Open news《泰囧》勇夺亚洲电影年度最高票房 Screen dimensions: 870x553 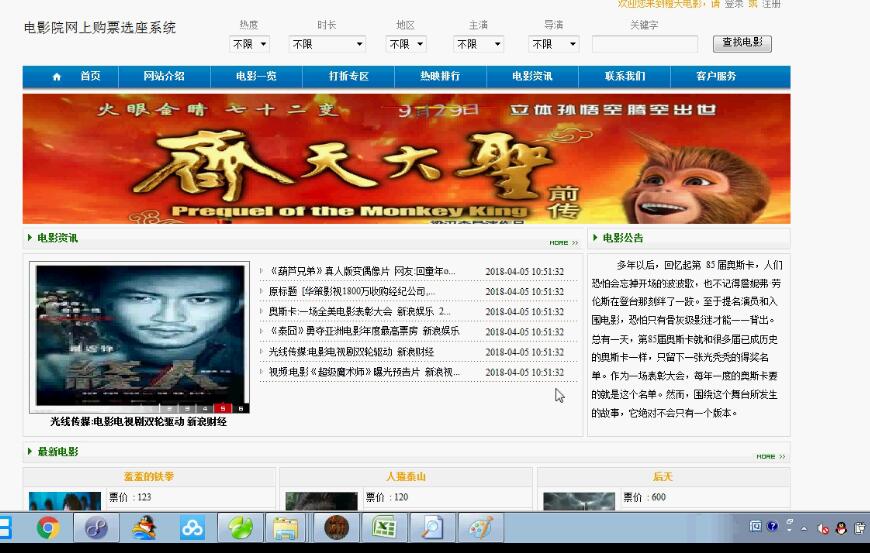click(364, 331)
